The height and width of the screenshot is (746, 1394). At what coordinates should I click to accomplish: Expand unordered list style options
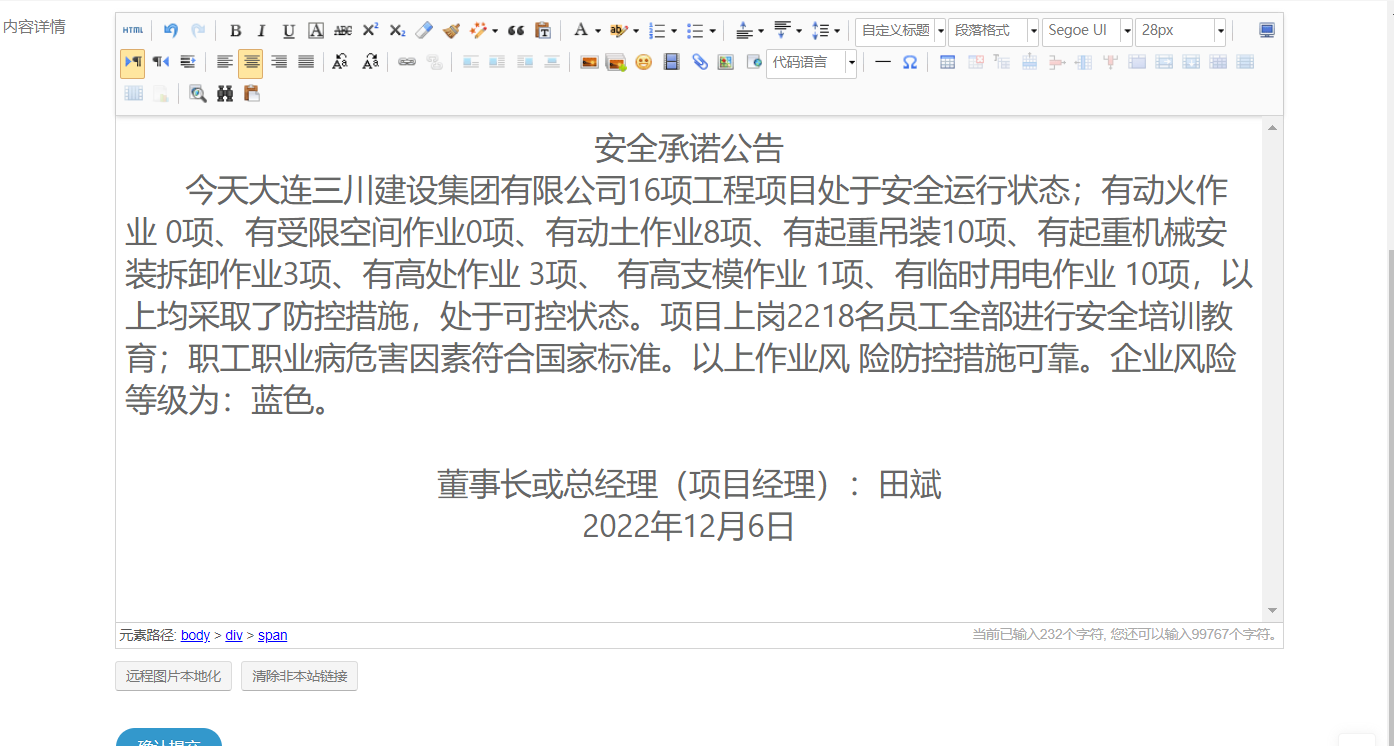712,32
